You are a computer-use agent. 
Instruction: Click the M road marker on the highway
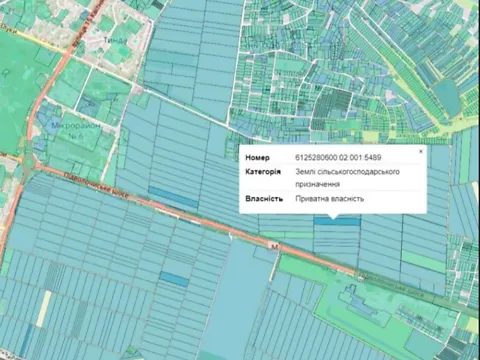pos(275,247)
